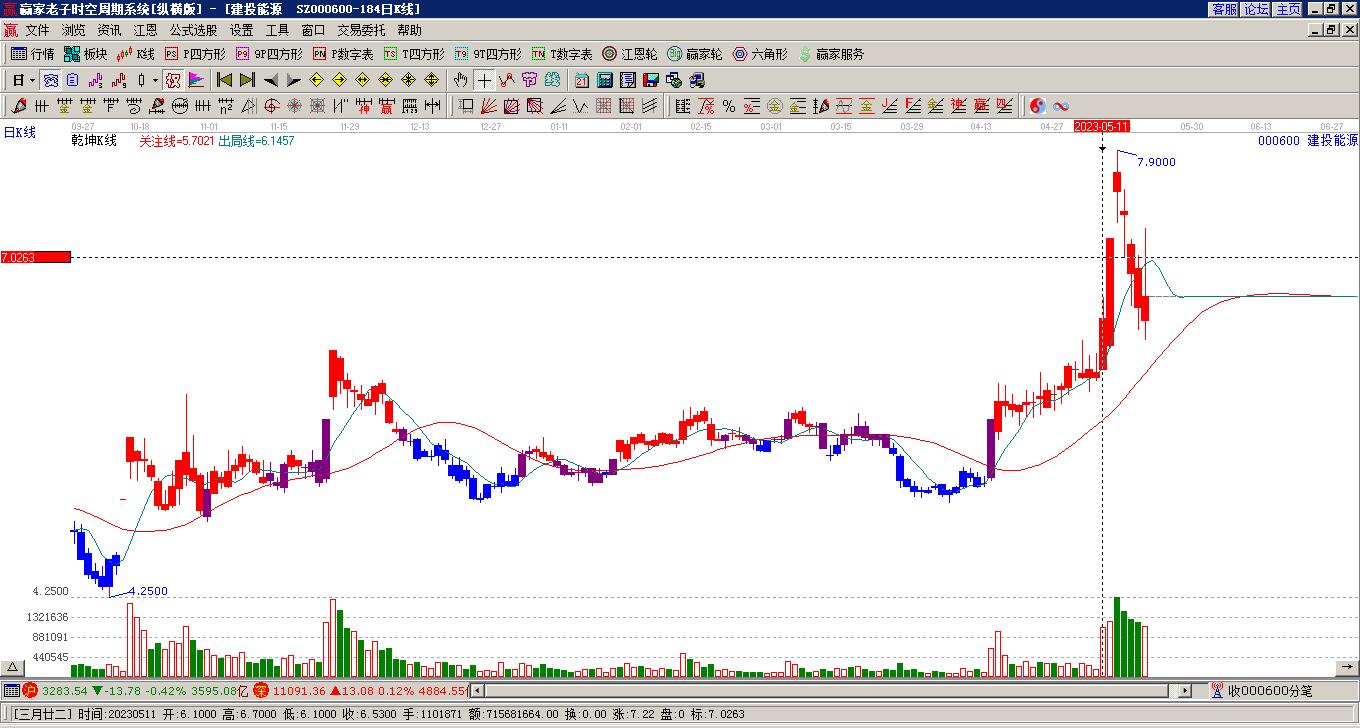The image size is (1360, 728).
Task: Select the percent sign tool
Action: (728, 106)
